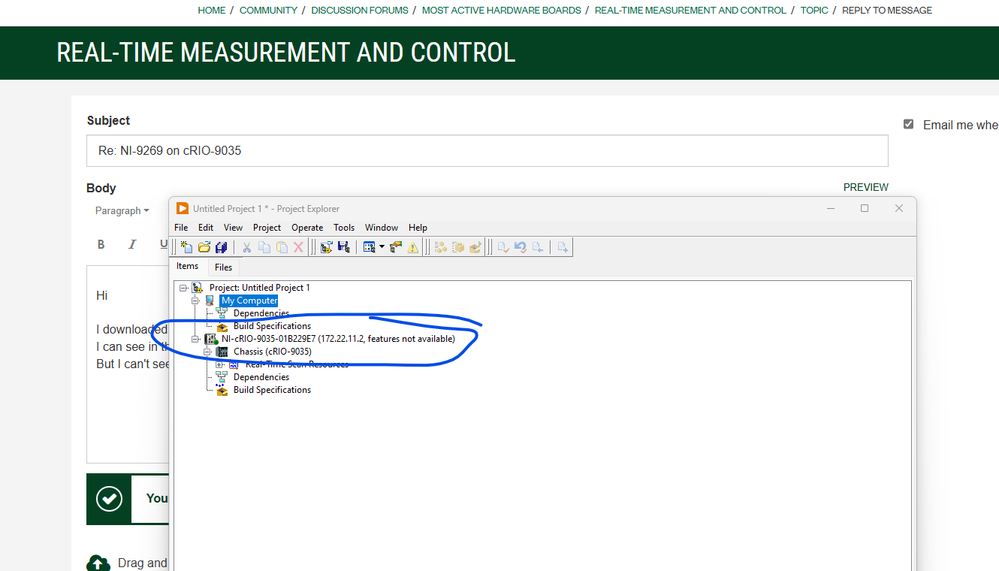This screenshot has height=571, width=999.
Task: Go to the HOME breadcrumb link
Action: pos(212,10)
